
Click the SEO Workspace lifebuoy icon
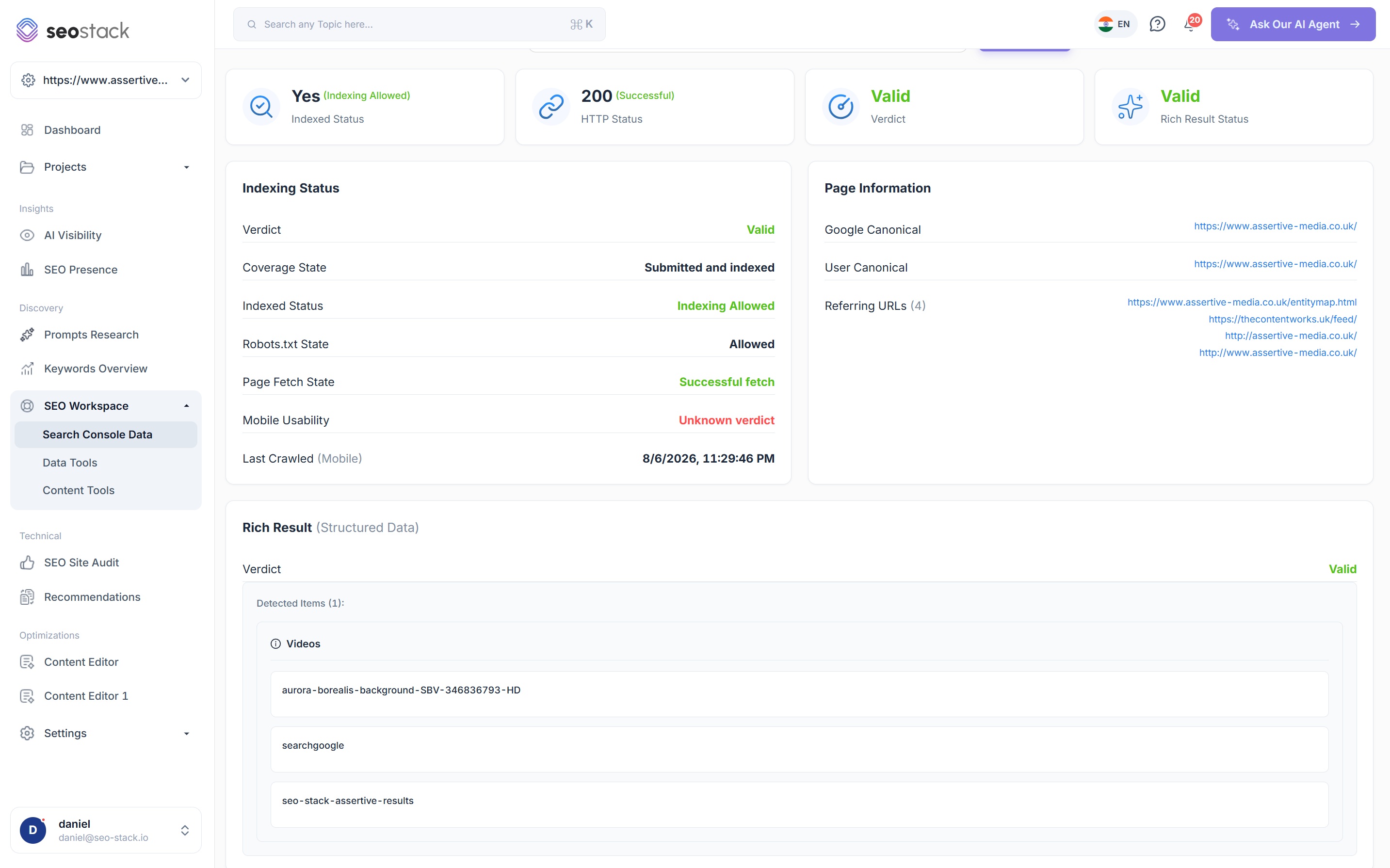[27, 406]
